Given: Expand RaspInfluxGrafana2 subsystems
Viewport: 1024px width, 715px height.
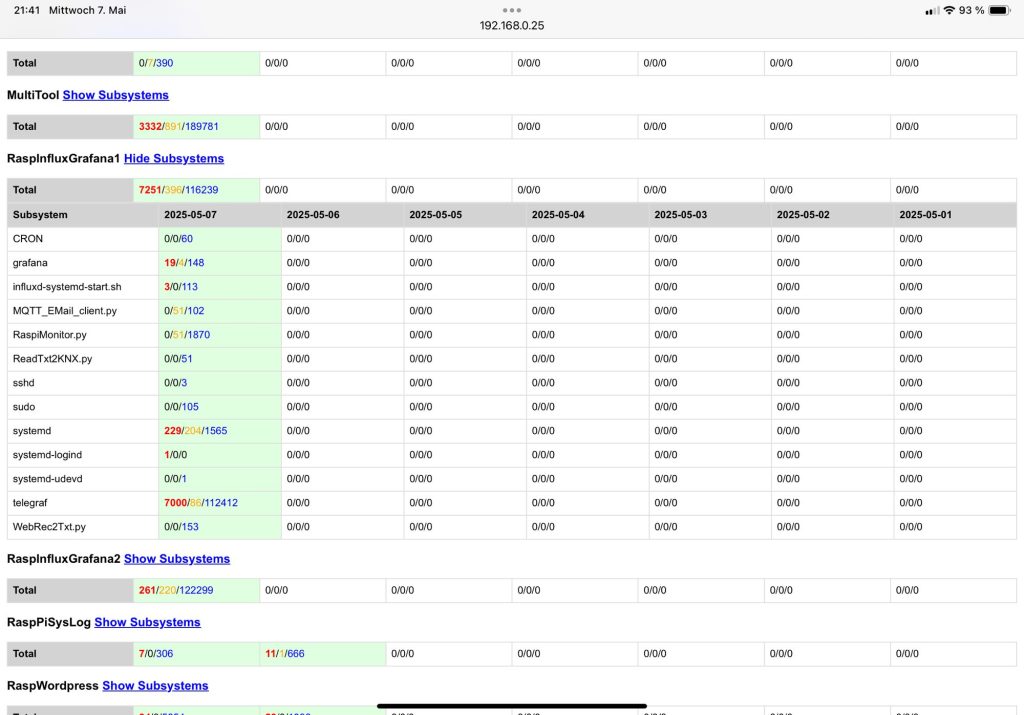Looking at the screenshot, I should [x=176, y=559].
